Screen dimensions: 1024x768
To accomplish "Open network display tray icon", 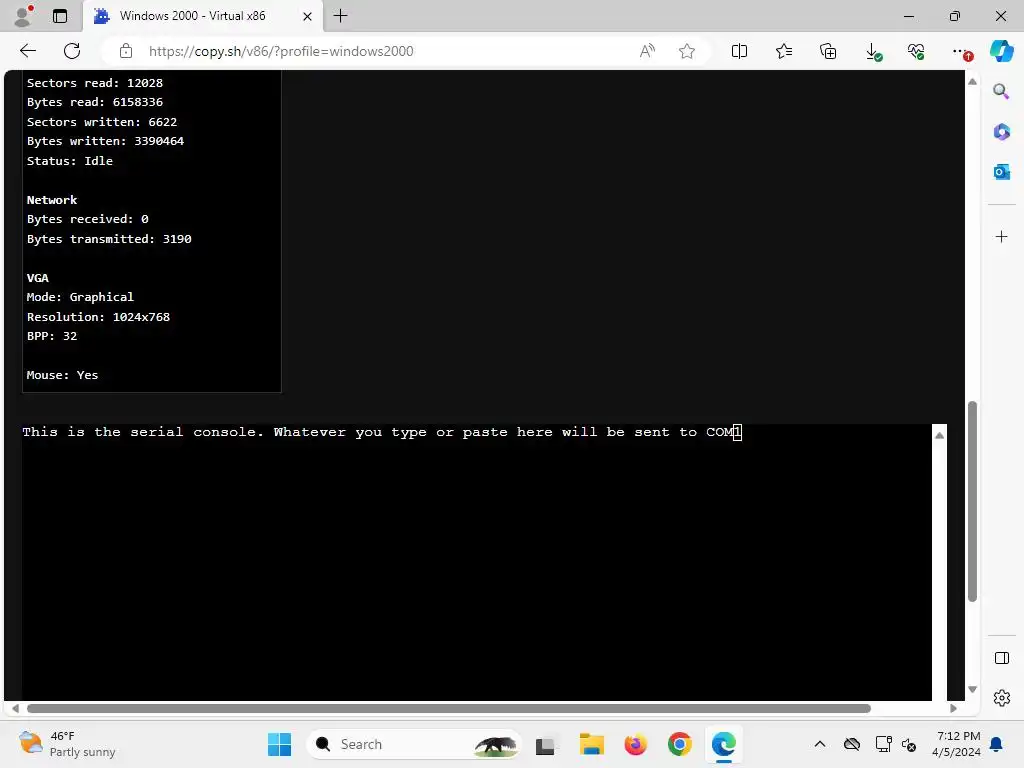I will (x=883, y=744).
